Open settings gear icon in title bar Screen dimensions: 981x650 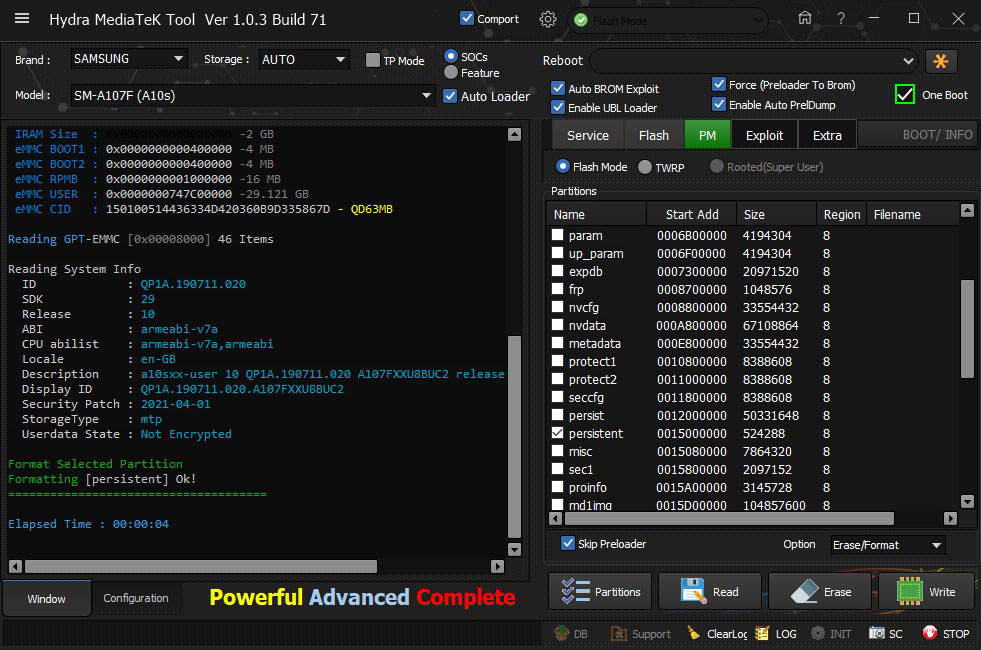(x=548, y=19)
